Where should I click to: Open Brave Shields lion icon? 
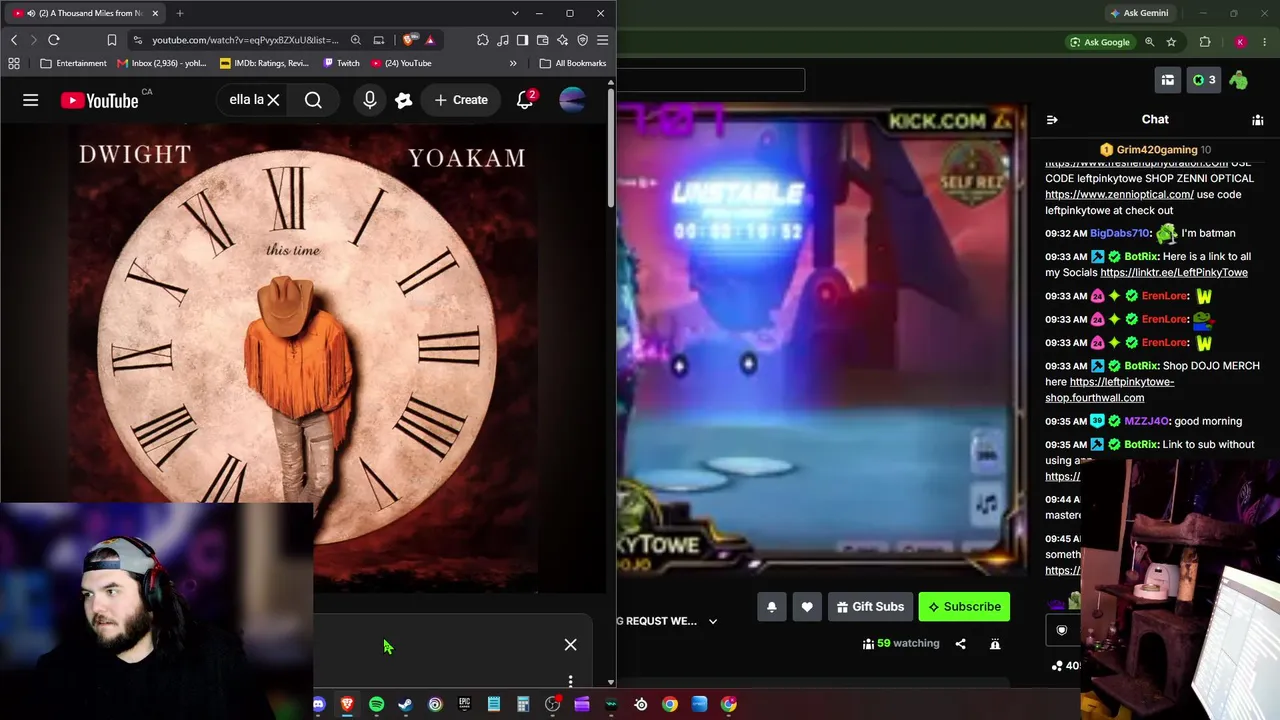410,40
